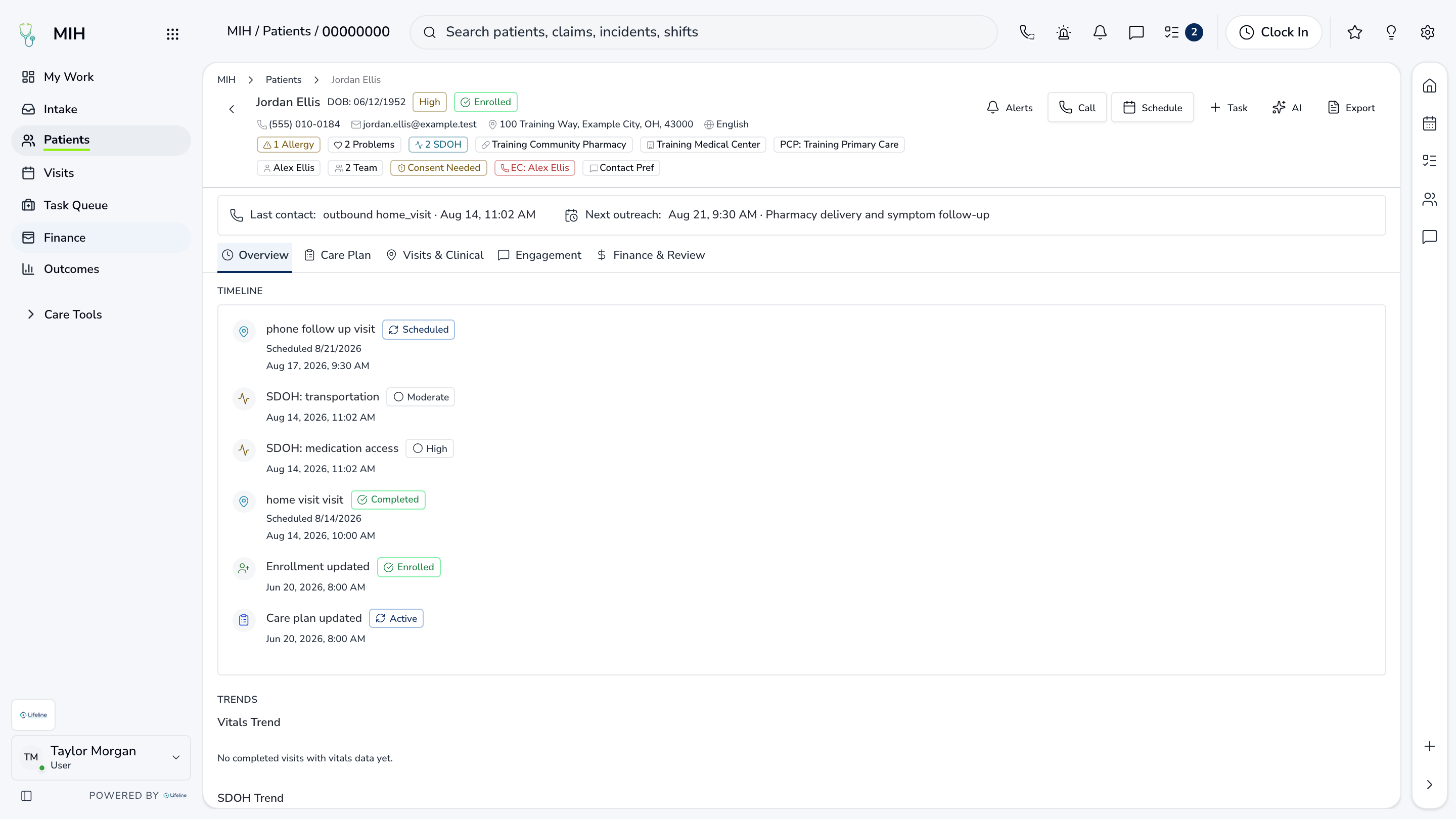Viewport: 1456px width, 819px height.
Task: Open the app launcher grid icon
Action: coord(172,34)
